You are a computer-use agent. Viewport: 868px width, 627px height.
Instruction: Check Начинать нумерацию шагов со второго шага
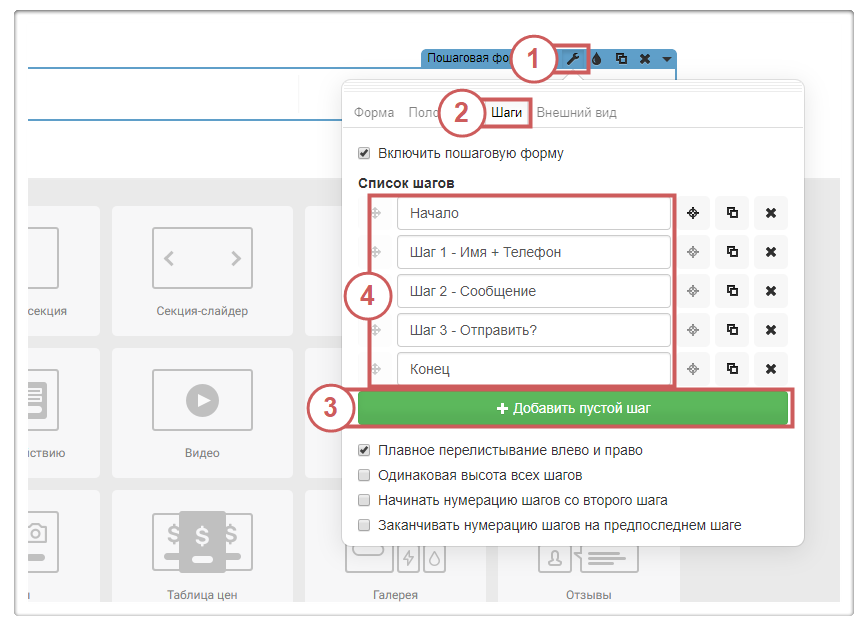click(365, 500)
